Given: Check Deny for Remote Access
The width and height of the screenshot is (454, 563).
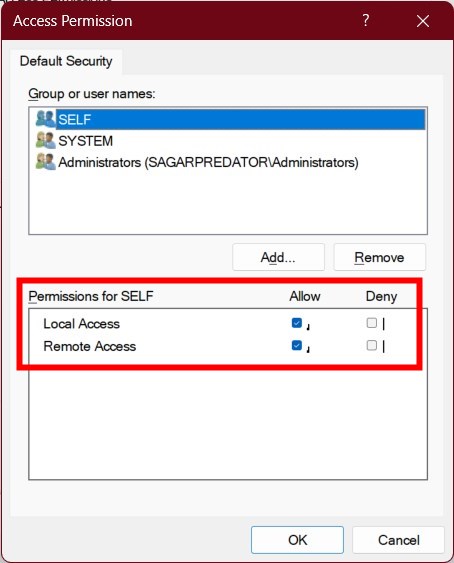Looking at the screenshot, I should [371, 345].
